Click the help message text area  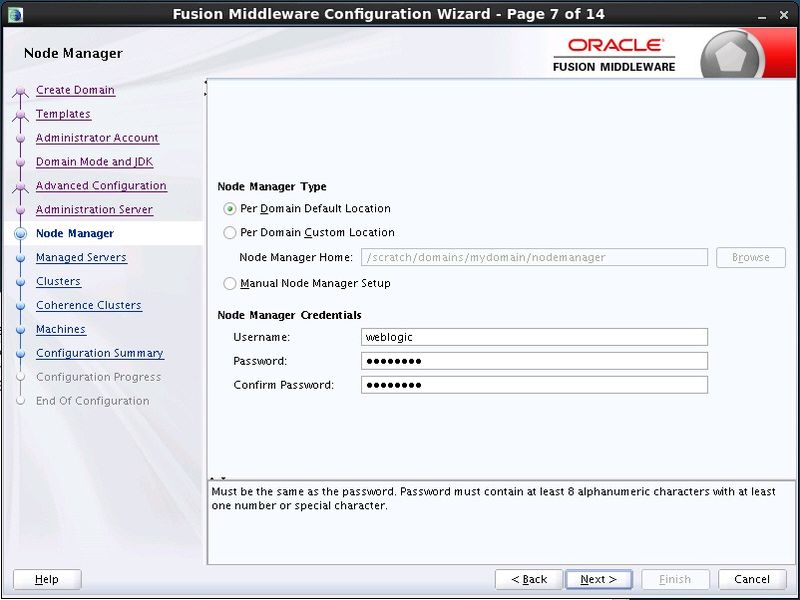(502, 522)
